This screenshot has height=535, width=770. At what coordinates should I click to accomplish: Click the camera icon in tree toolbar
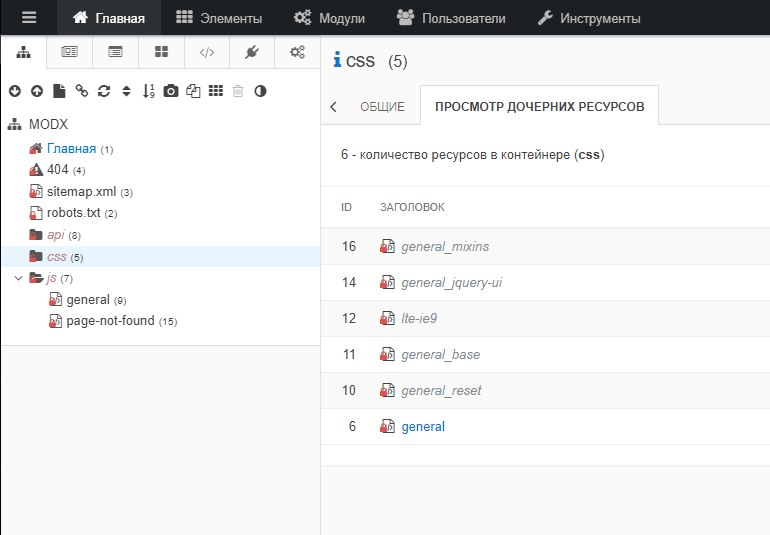[x=171, y=91]
